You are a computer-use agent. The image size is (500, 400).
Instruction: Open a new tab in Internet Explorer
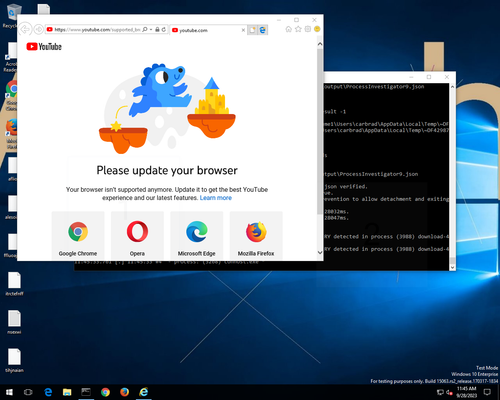click(252, 30)
